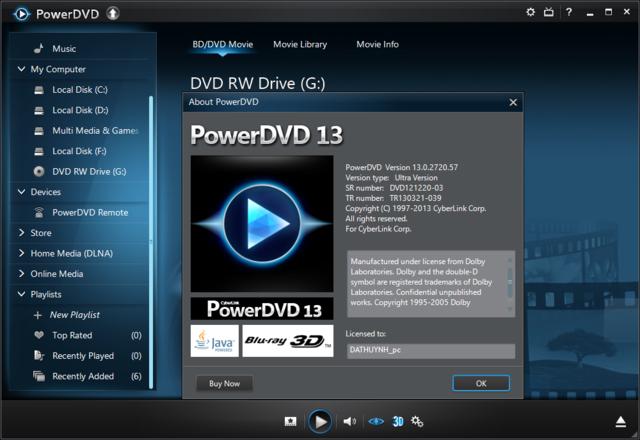Viewport: 640px width, 440px height.
Task: Click the PowerDVD logo play icon
Action: point(21,14)
